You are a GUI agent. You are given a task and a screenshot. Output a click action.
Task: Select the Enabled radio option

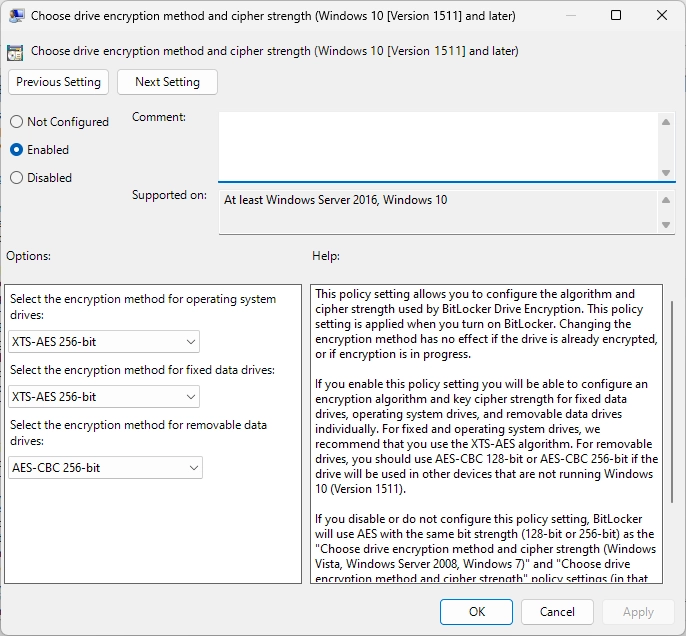(x=17, y=150)
